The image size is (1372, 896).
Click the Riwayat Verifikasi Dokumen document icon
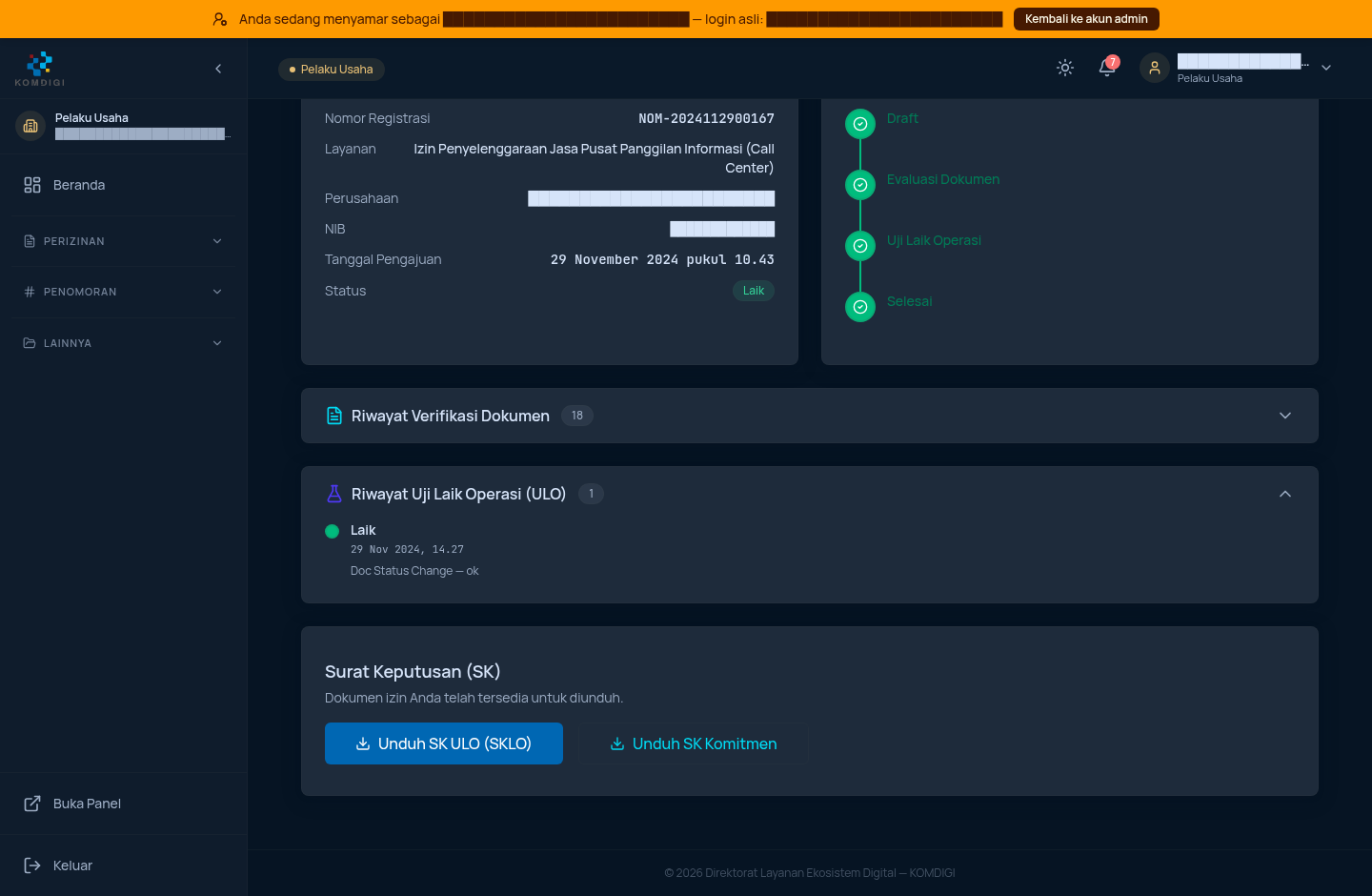coord(334,416)
